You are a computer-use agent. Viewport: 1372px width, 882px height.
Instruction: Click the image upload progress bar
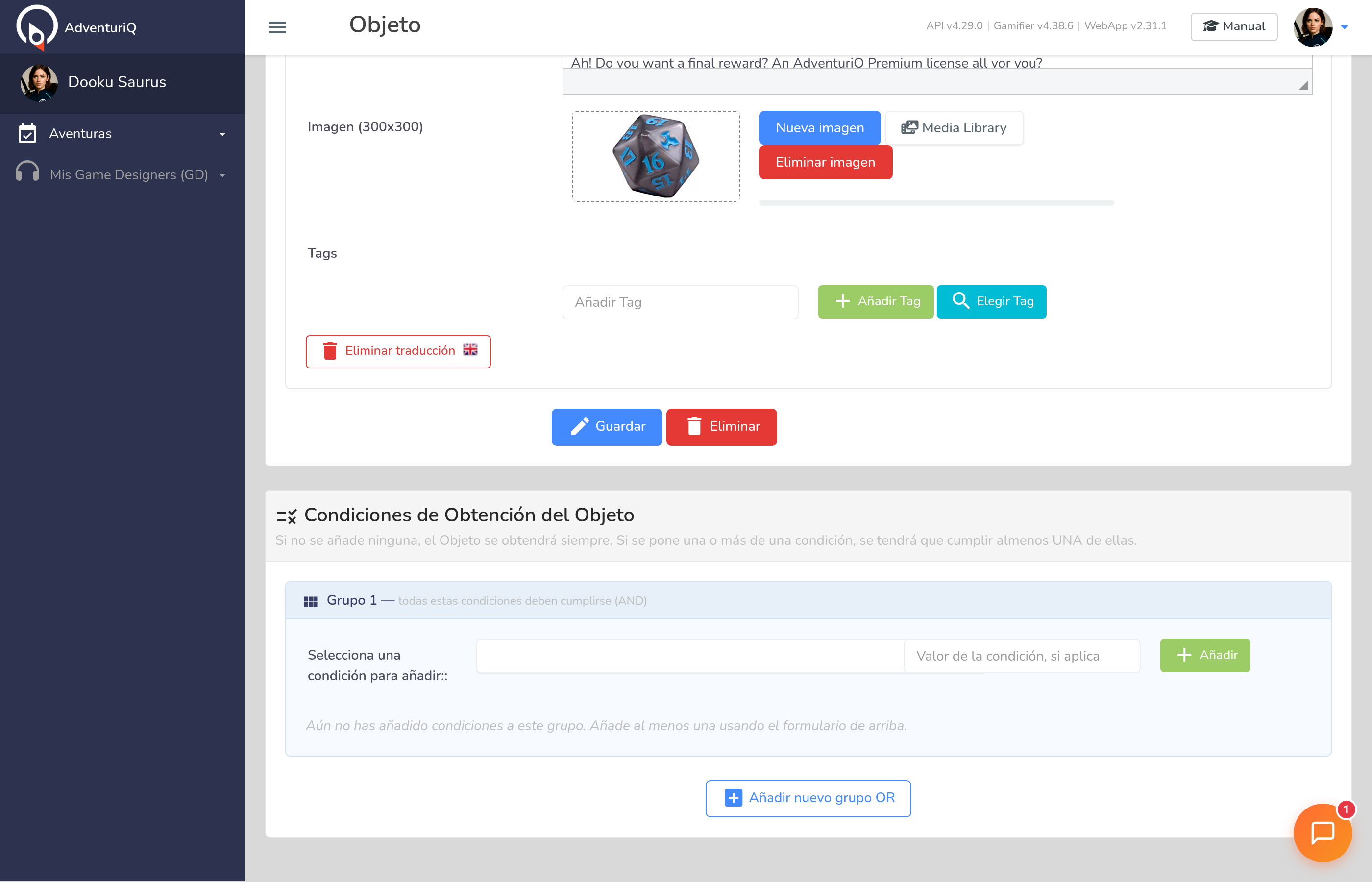(x=936, y=203)
